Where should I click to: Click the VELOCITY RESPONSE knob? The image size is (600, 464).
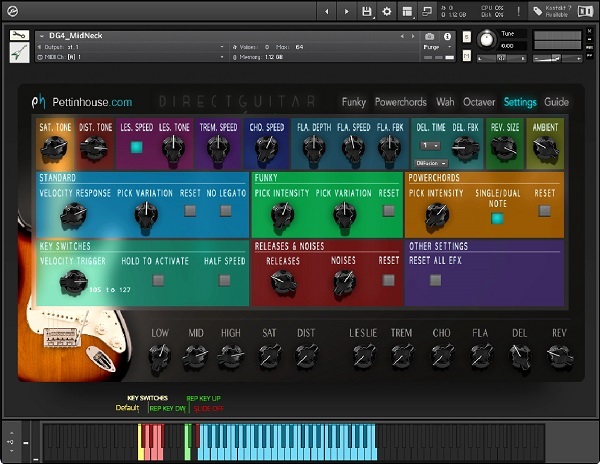tap(73, 216)
